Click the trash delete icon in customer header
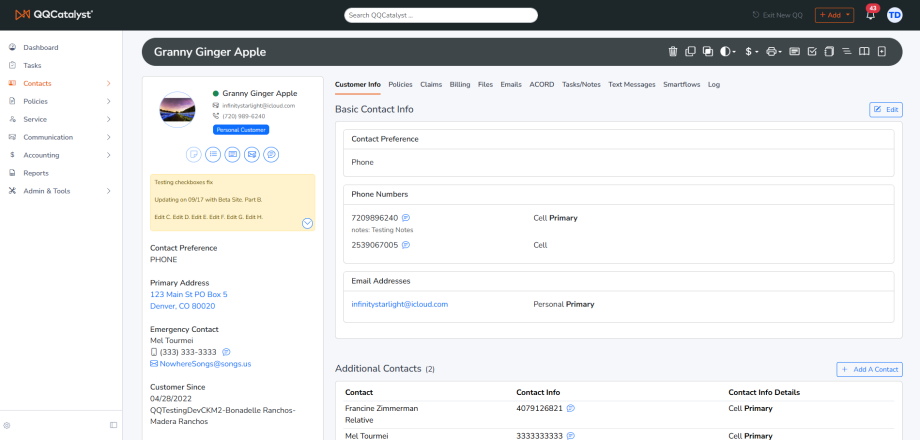920x440 pixels. tap(673, 52)
